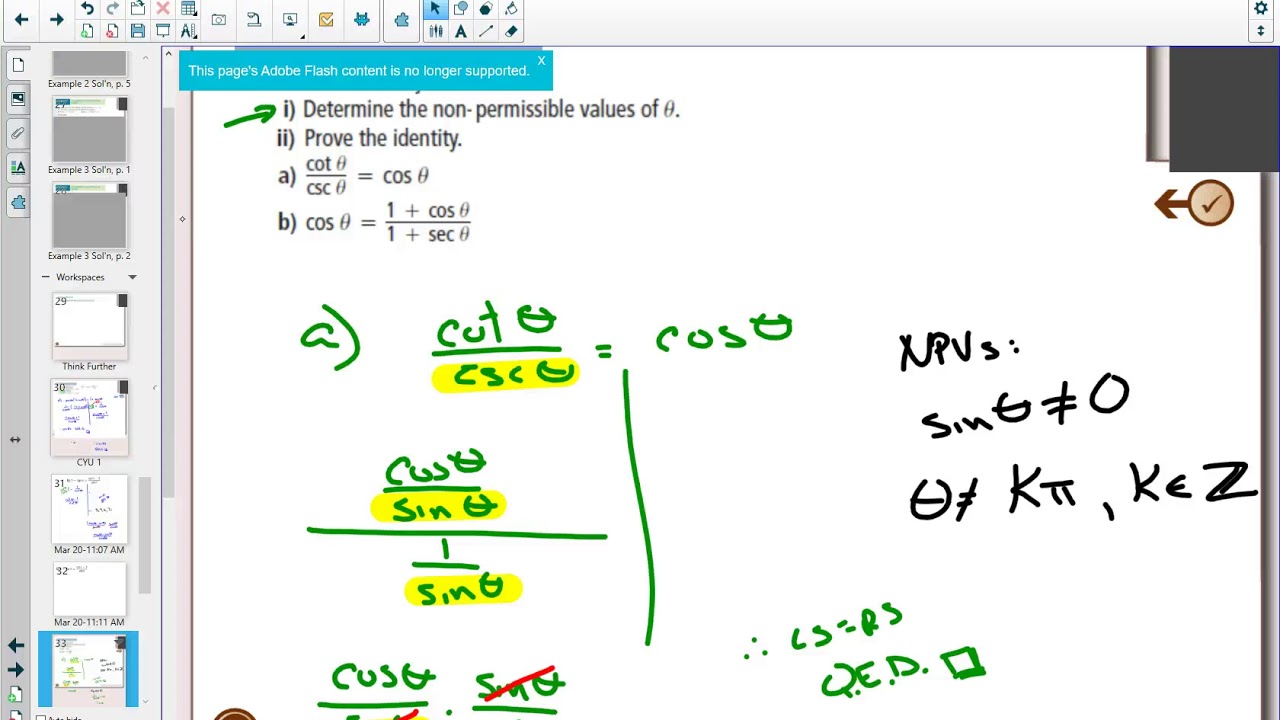The width and height of the screenshot is (1280, 720).
Task: Select the Fill bucket tool
Action: click(511, 9)
